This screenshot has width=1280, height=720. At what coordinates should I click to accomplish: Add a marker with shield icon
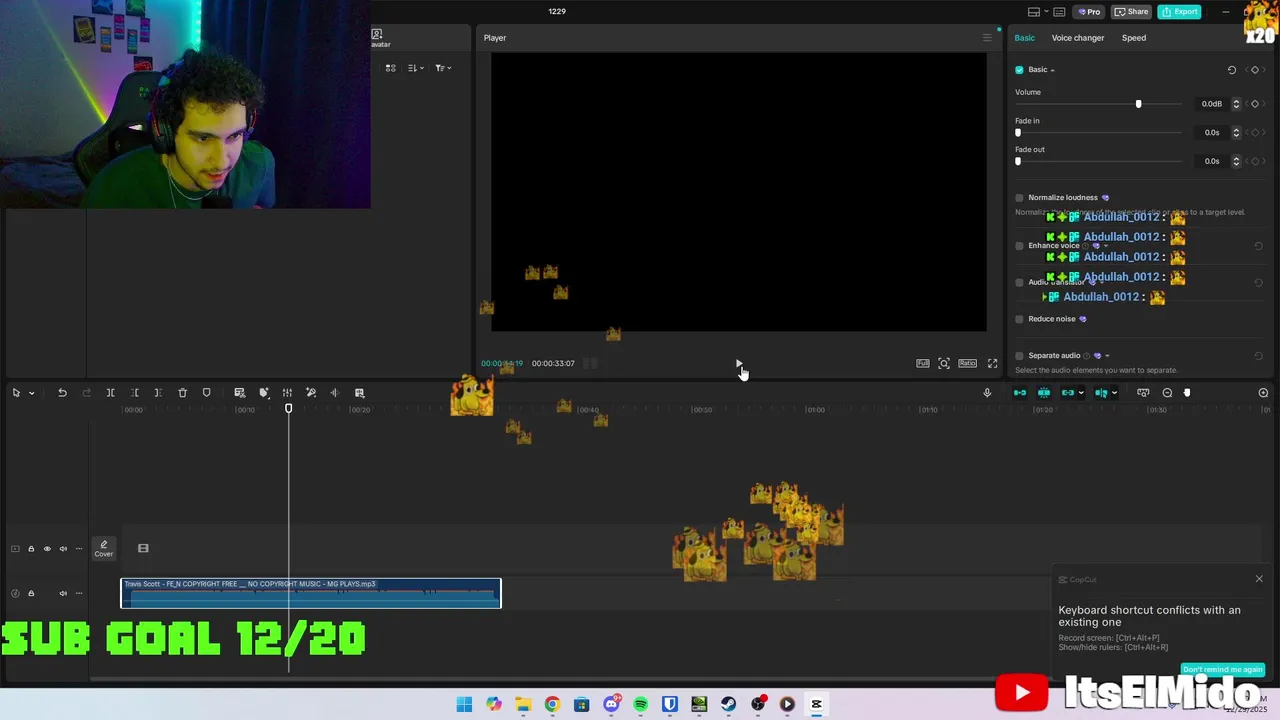tap(207, 393)
